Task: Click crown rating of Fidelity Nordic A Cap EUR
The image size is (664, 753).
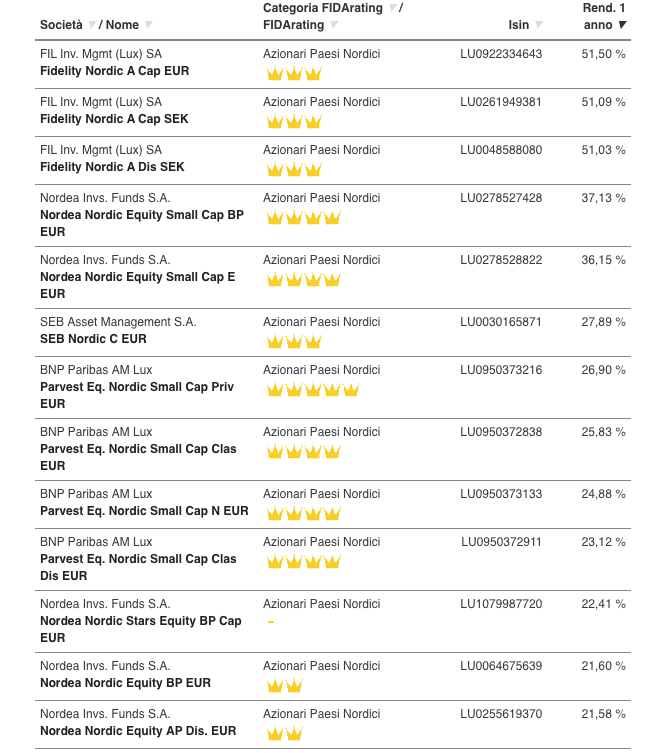Action: click(x=294, y=73)
